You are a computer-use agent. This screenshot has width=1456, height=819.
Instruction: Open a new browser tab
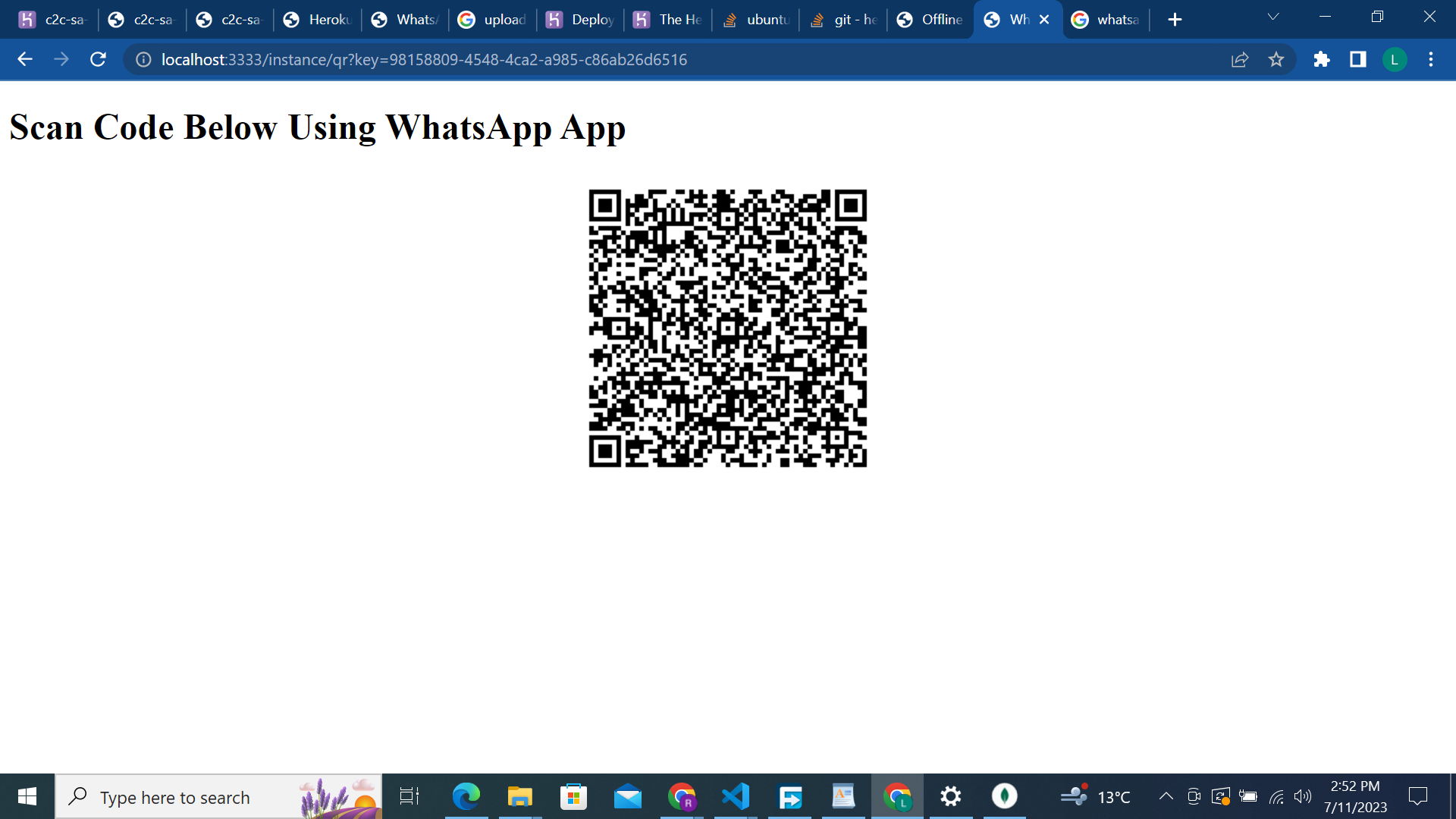point(1175,20)
